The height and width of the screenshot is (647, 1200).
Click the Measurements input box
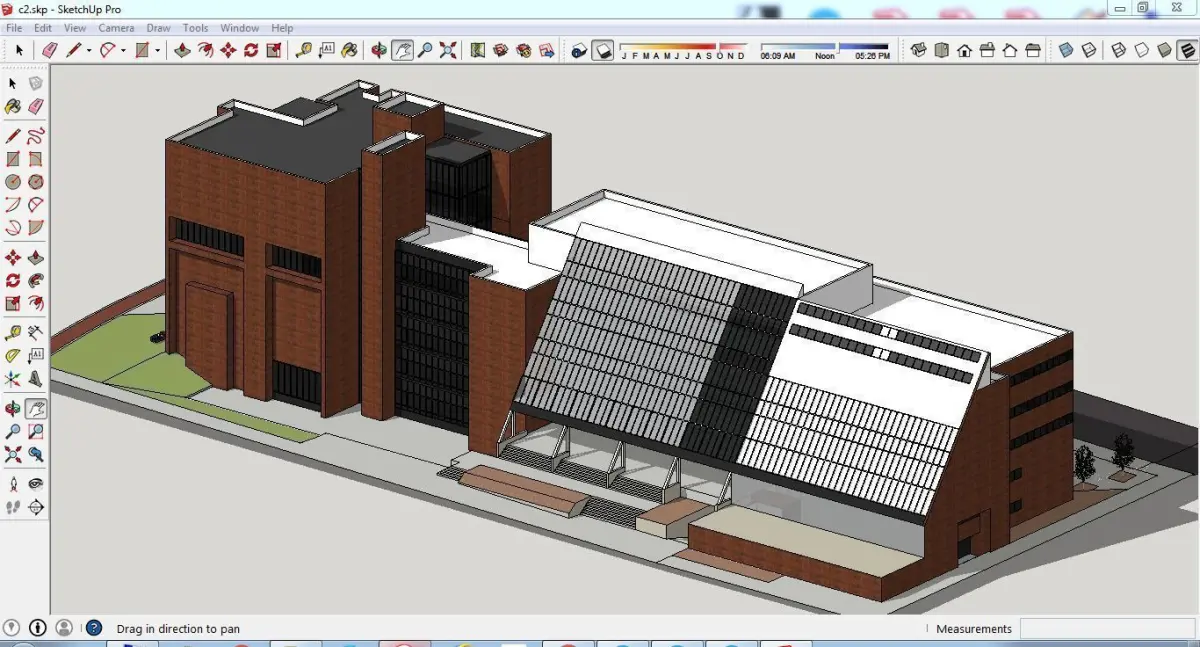1105,628
